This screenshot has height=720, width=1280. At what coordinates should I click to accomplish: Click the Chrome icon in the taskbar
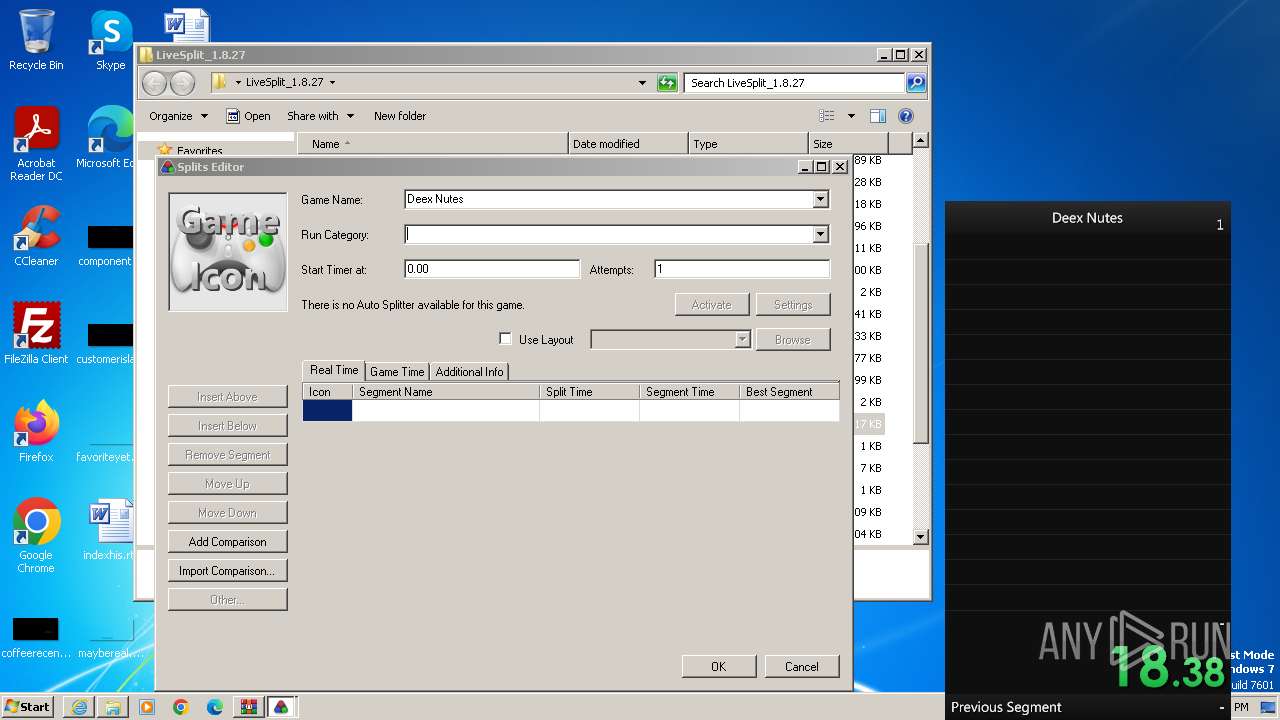coord(181,707)
